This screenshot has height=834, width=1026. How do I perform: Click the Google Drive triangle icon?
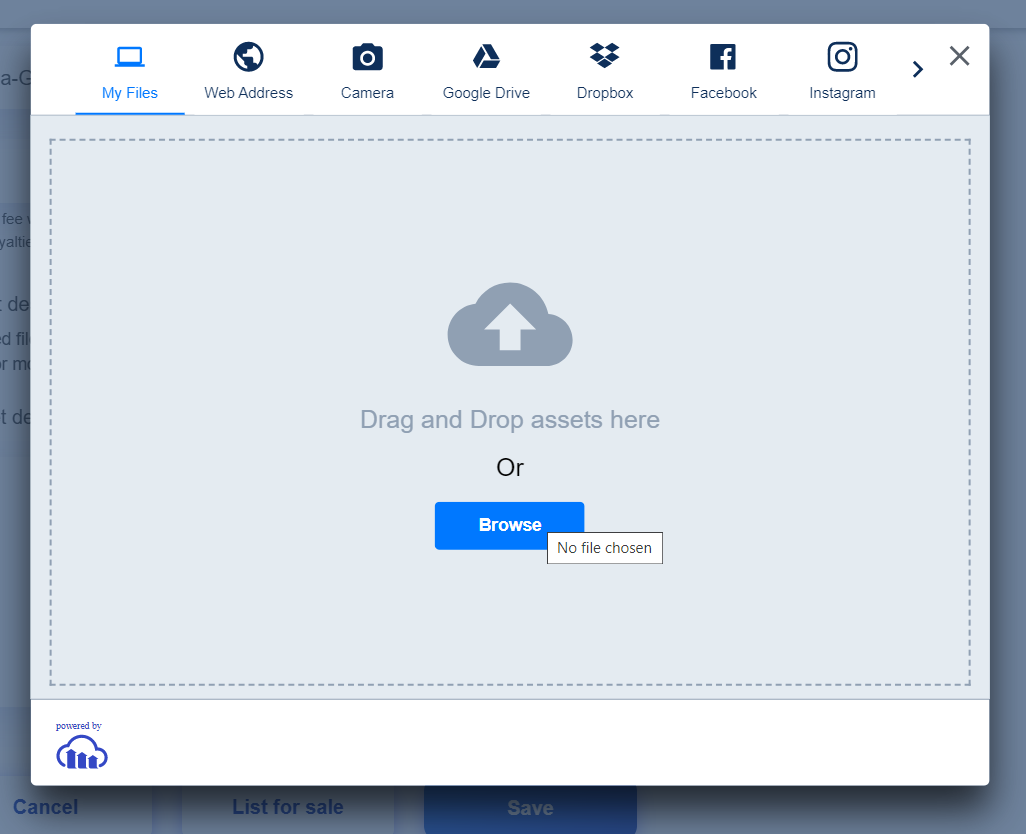pos(486,57)
